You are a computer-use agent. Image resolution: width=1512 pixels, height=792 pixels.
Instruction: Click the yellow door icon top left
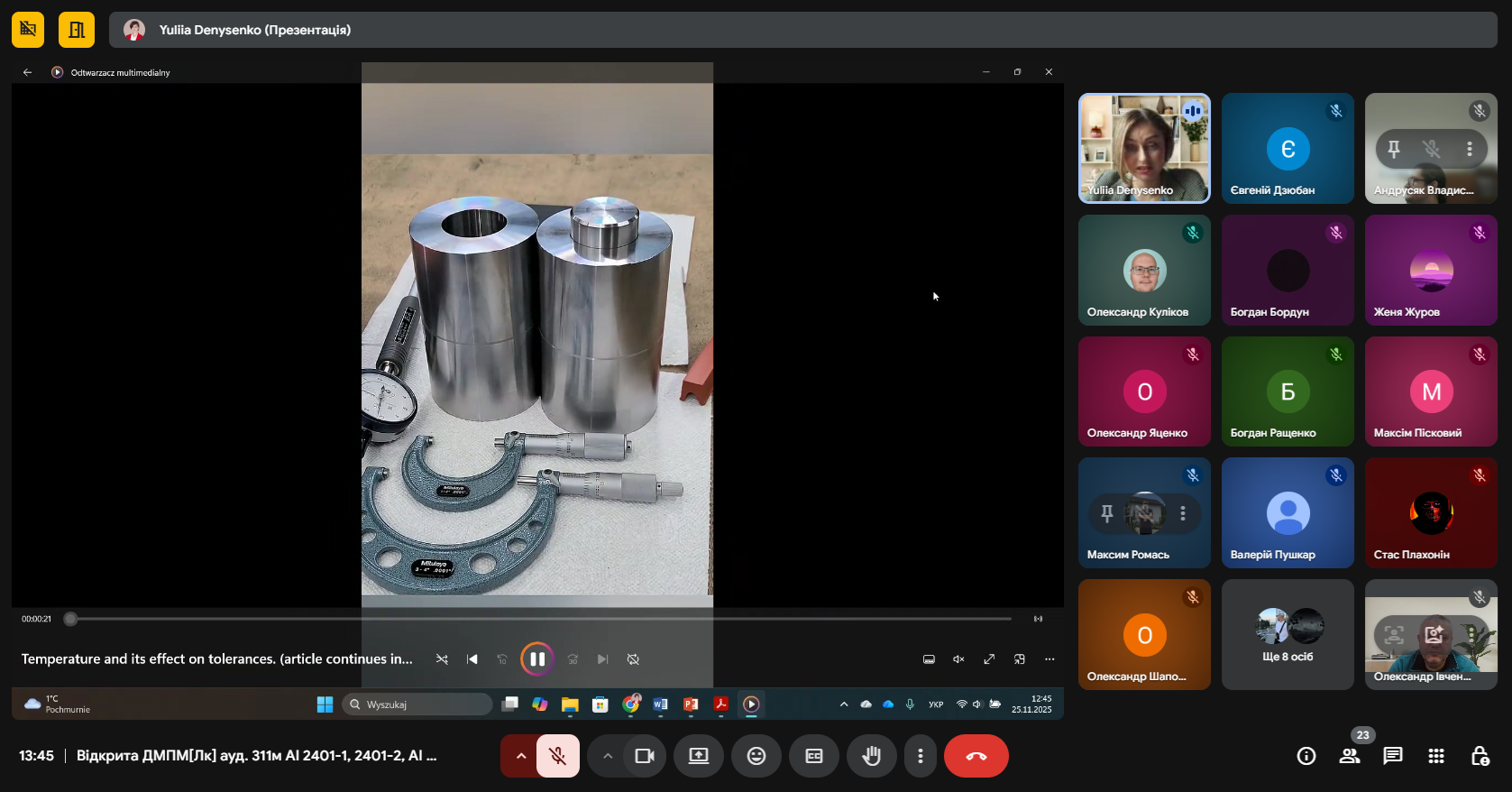(77, 30)
